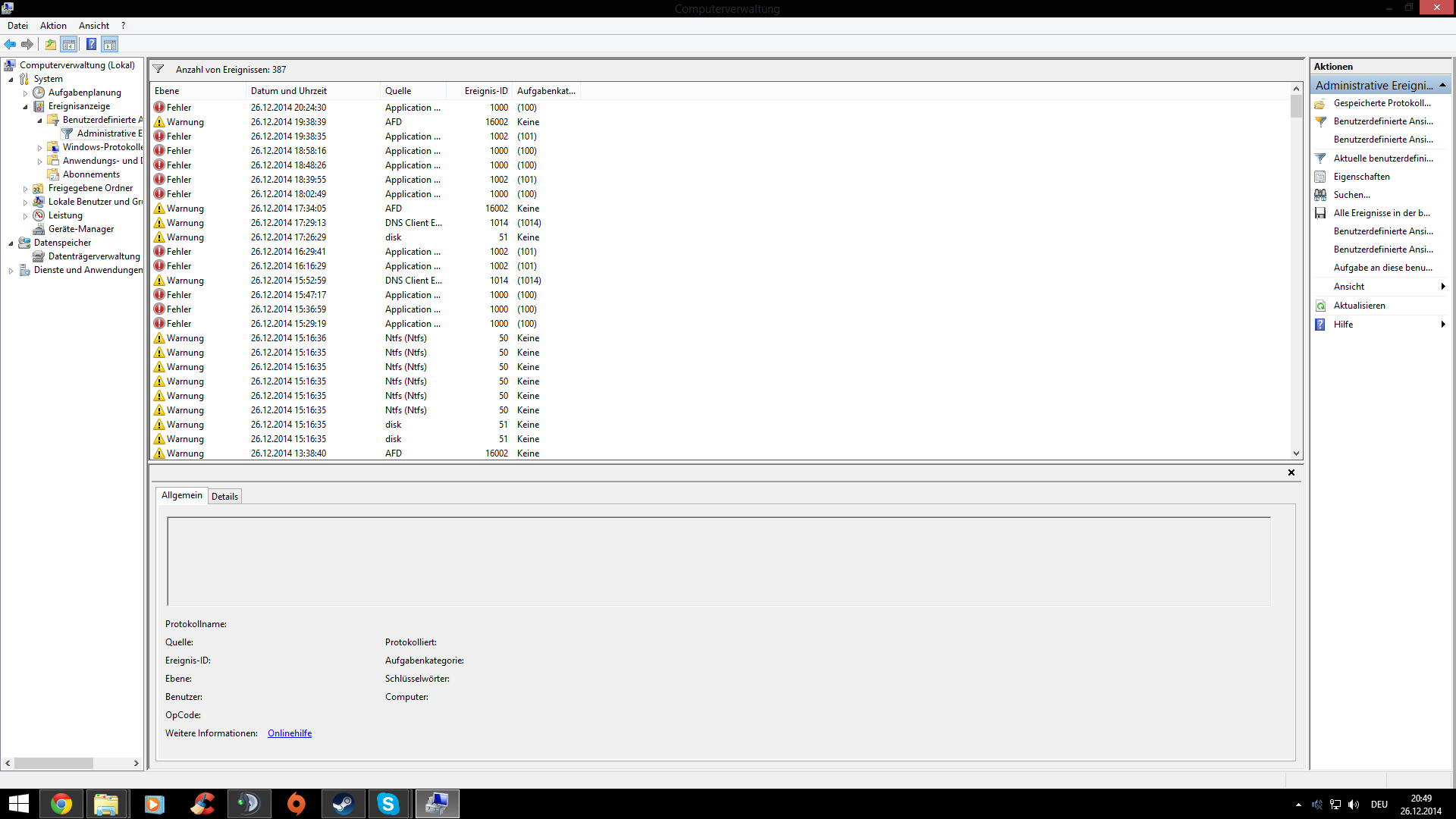Open Steam from the taskbar
This screenshot has width=1456, height=819.
coord(343,804)
